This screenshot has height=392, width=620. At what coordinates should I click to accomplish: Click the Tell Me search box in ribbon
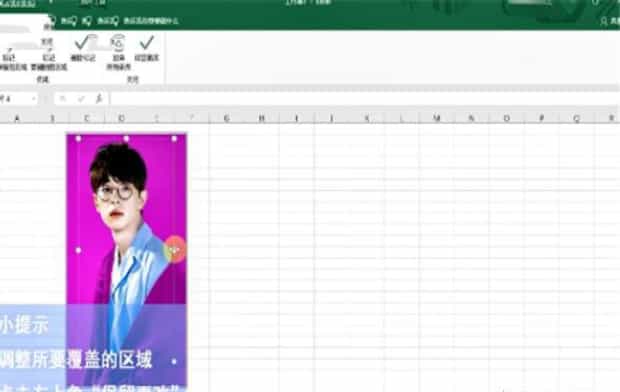click(x=151, y=21)
